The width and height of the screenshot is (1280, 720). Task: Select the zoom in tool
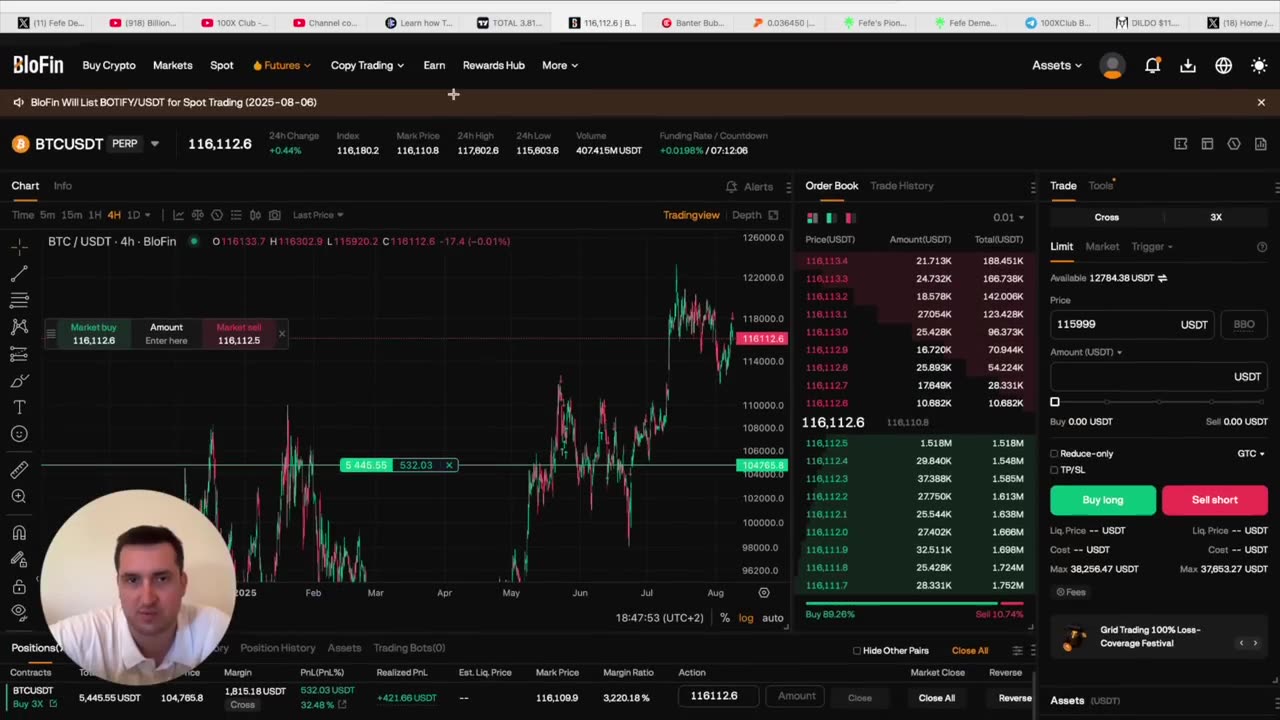tap(19, 496)
